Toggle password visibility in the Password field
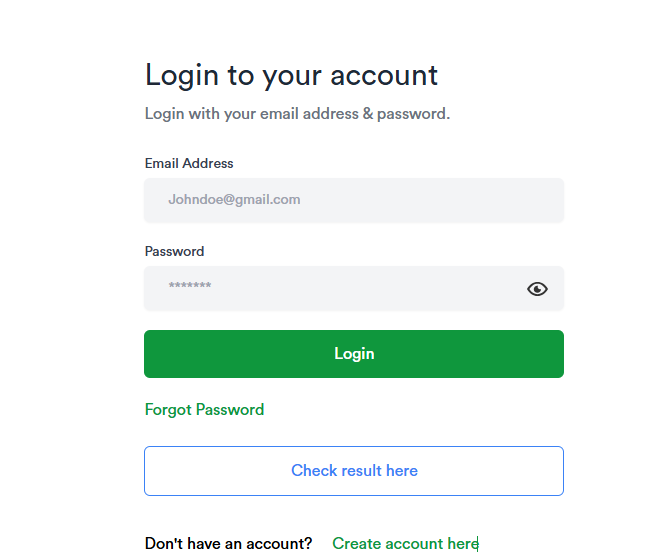 point(537,289)
